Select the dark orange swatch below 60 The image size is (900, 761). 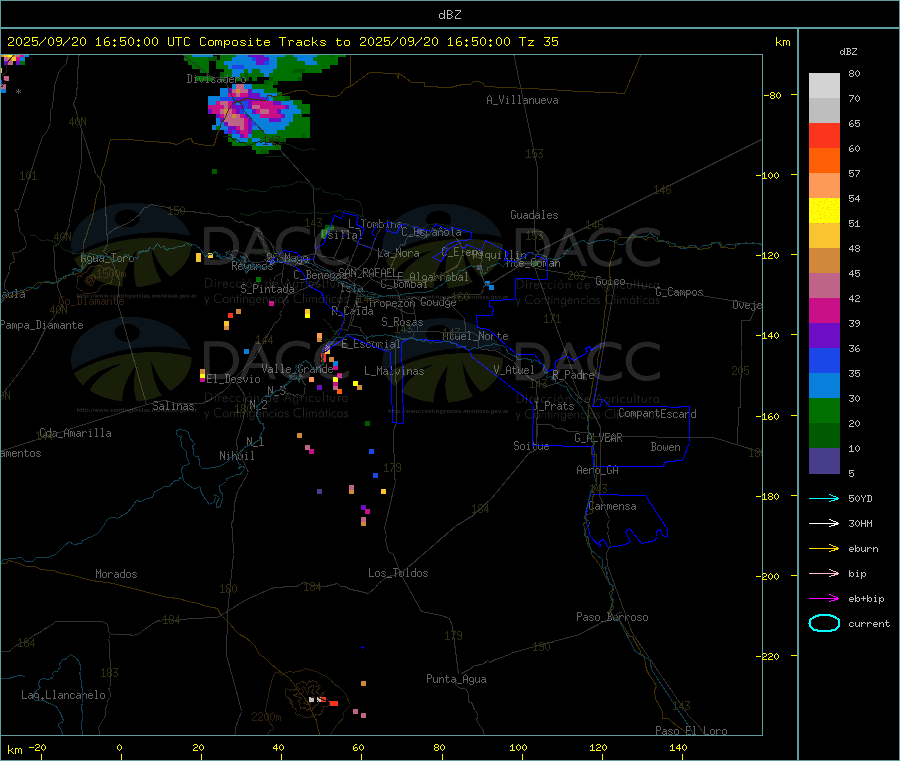(x=824, y=161)
